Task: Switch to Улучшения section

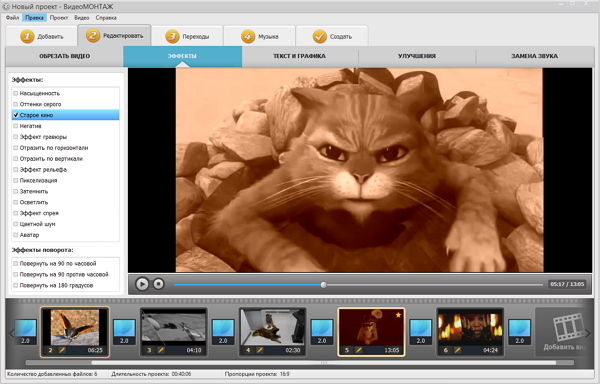Action: [x=417, y=56]
